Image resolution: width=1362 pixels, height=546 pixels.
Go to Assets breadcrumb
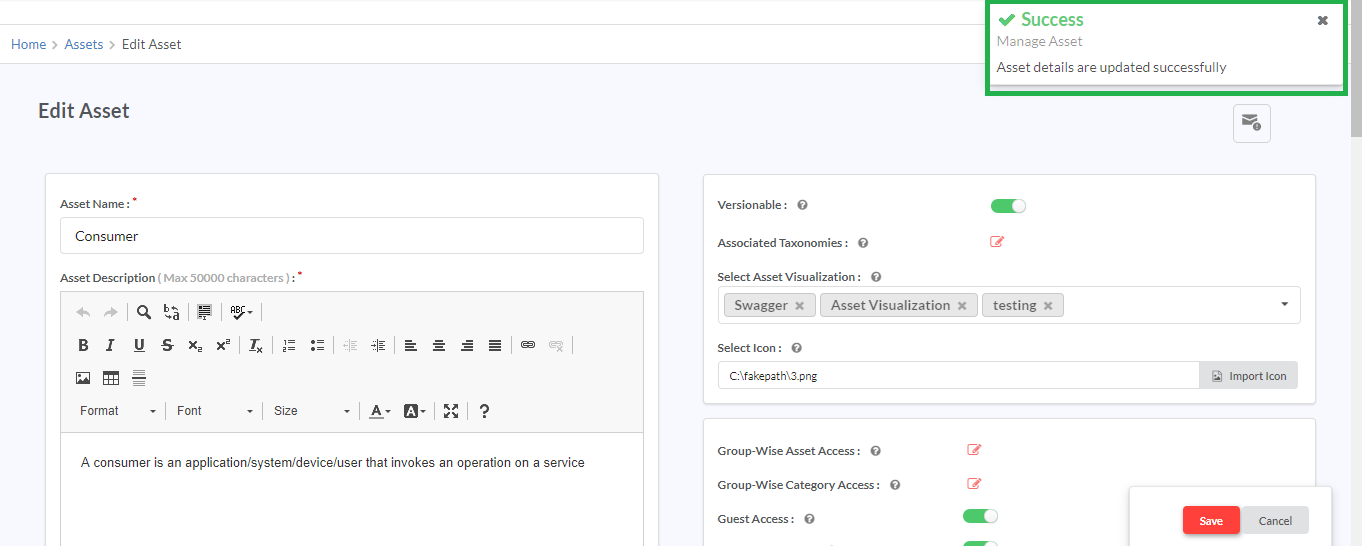click(84, 44)
